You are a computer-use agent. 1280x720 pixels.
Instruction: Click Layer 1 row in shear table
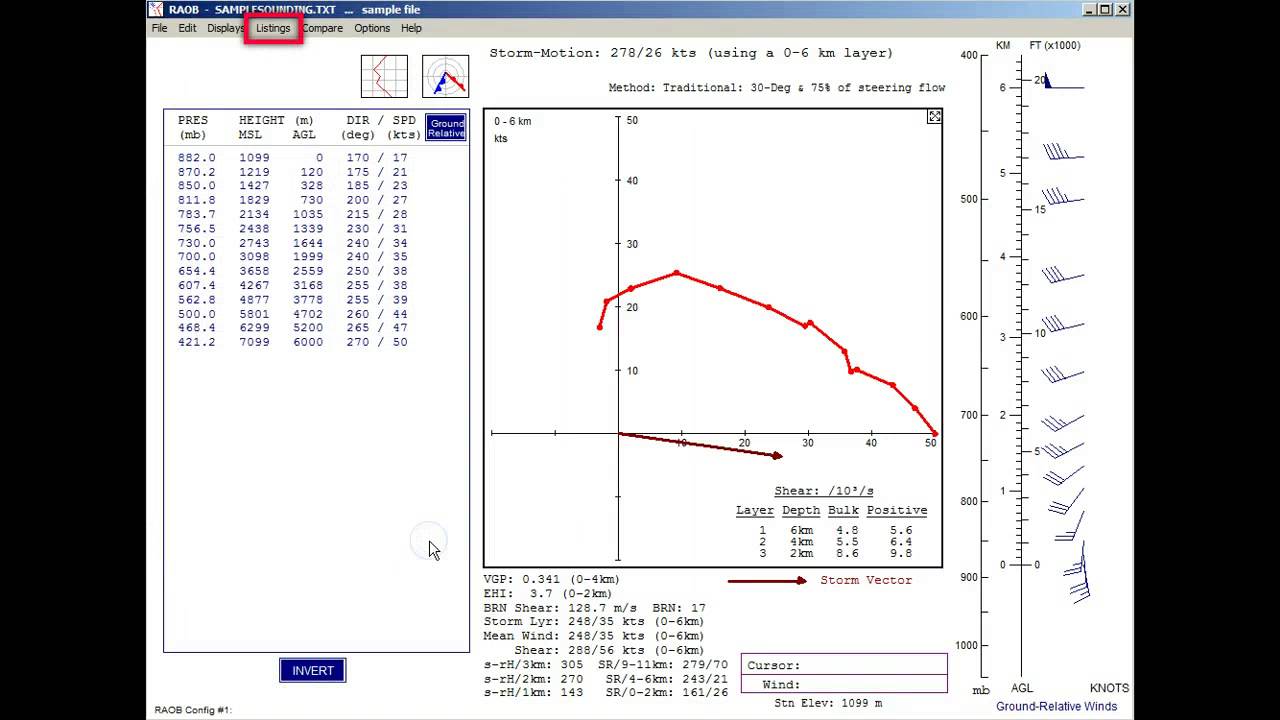tap(834, 530)
